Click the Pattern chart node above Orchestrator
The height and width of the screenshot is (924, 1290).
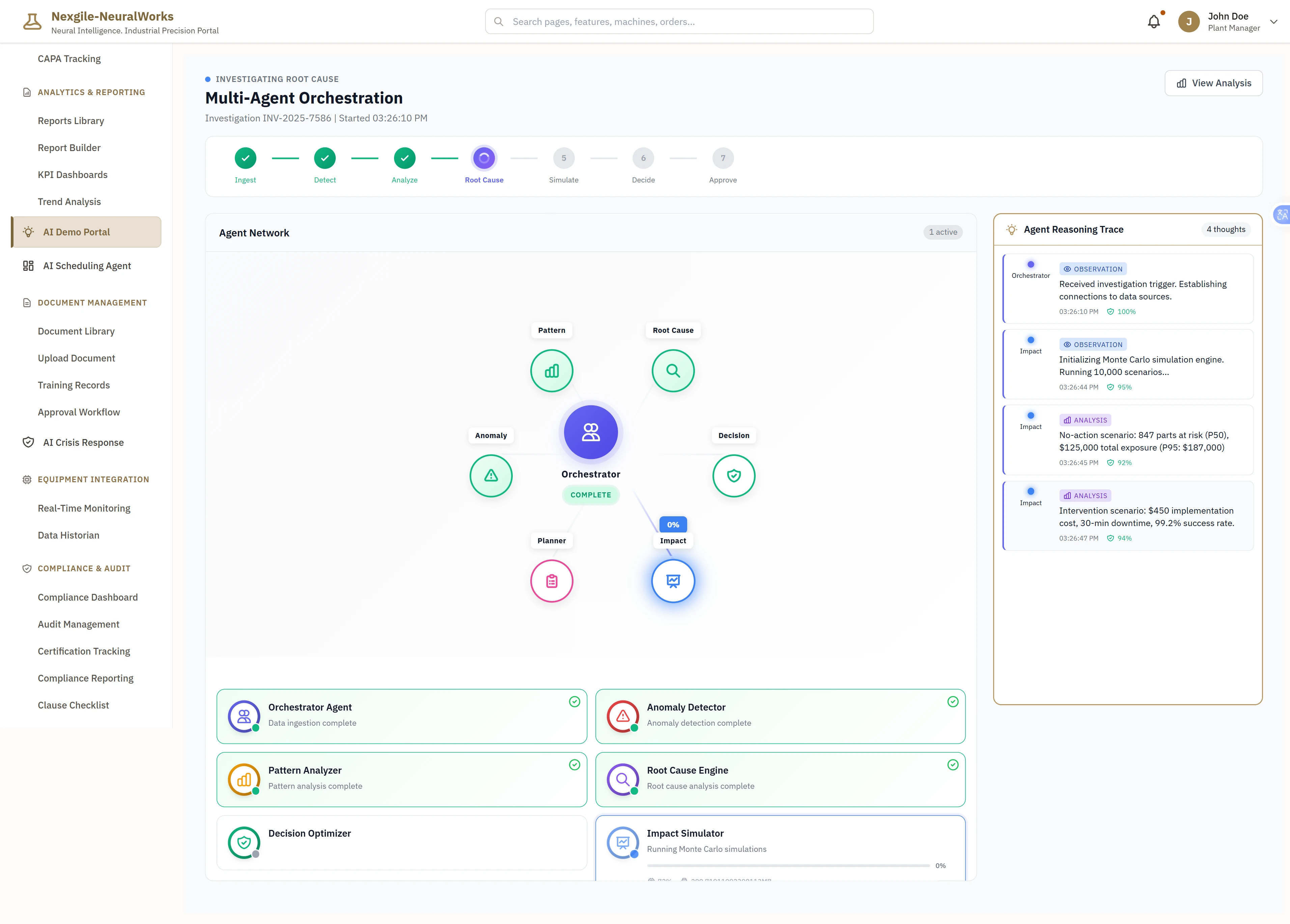(x=551, y=370)
